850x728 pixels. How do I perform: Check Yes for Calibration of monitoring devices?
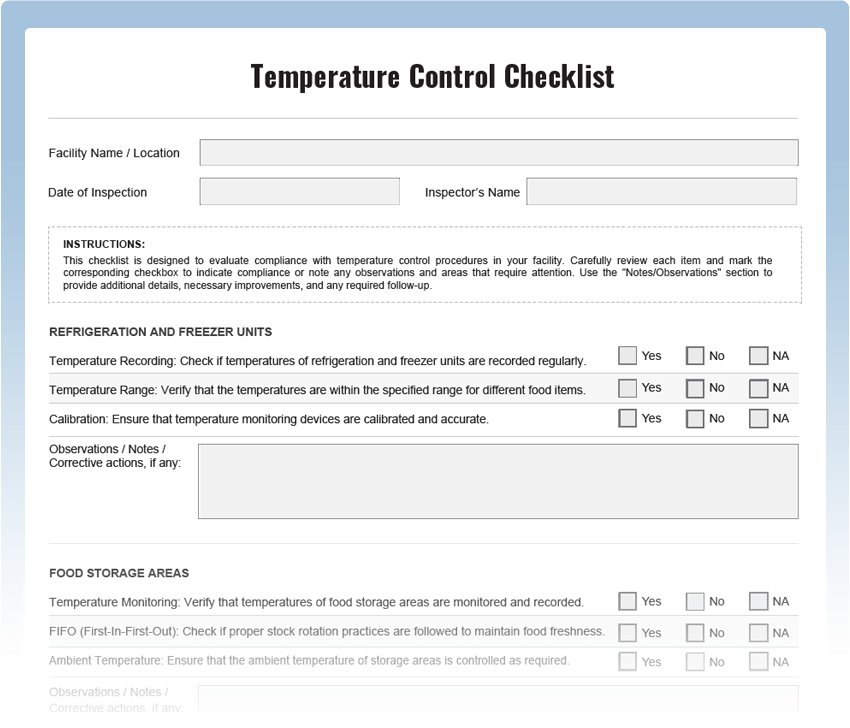[626, 418]
